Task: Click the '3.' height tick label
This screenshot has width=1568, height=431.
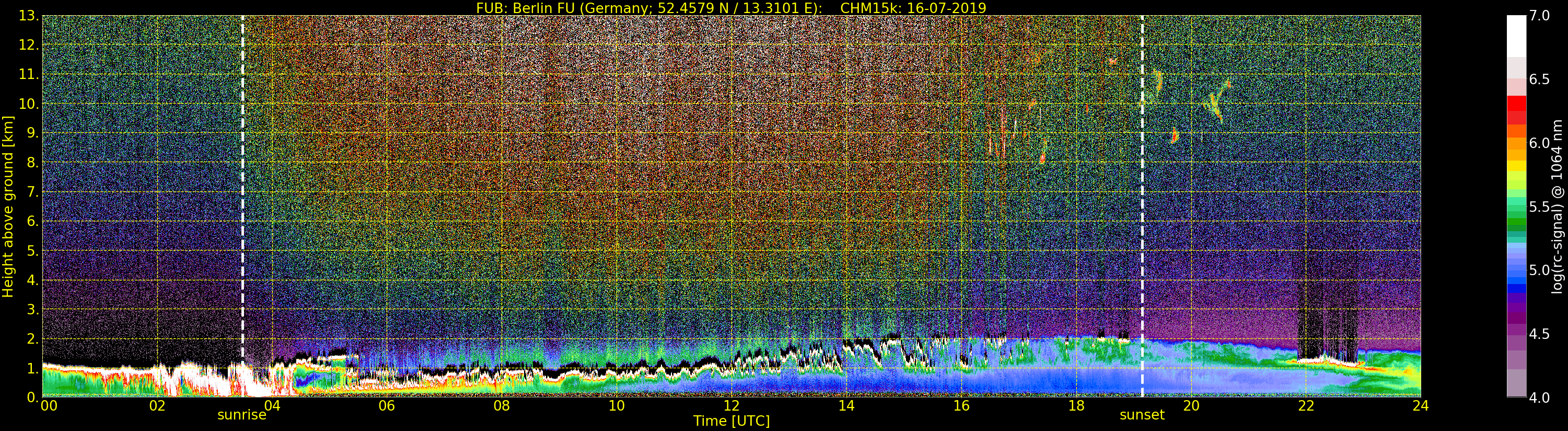Action: pos(32,309)
